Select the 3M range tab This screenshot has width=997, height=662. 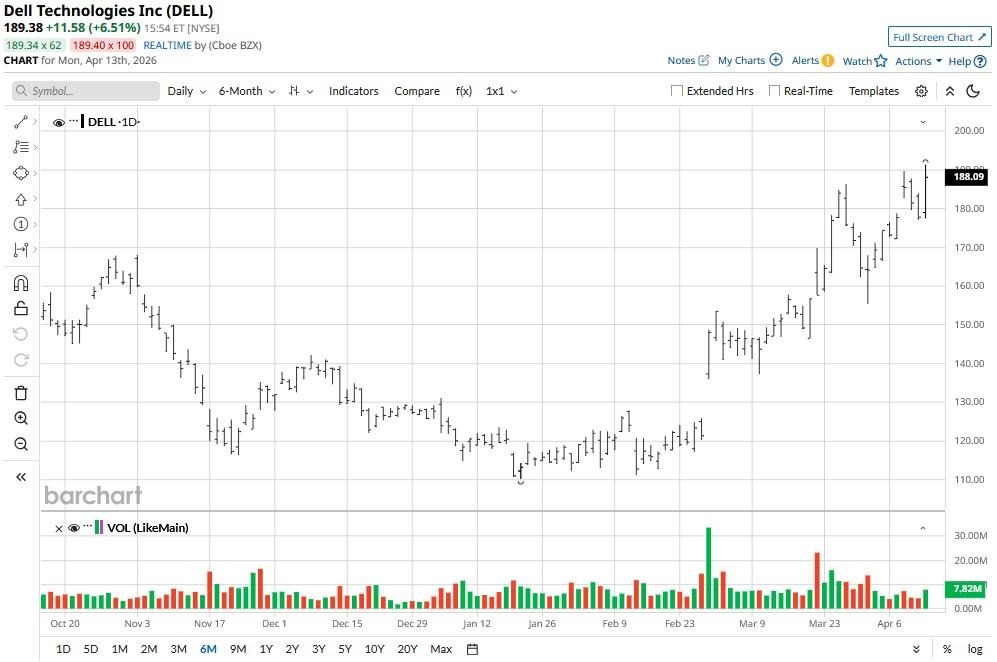pyautogui.click(x=178, y=649)
